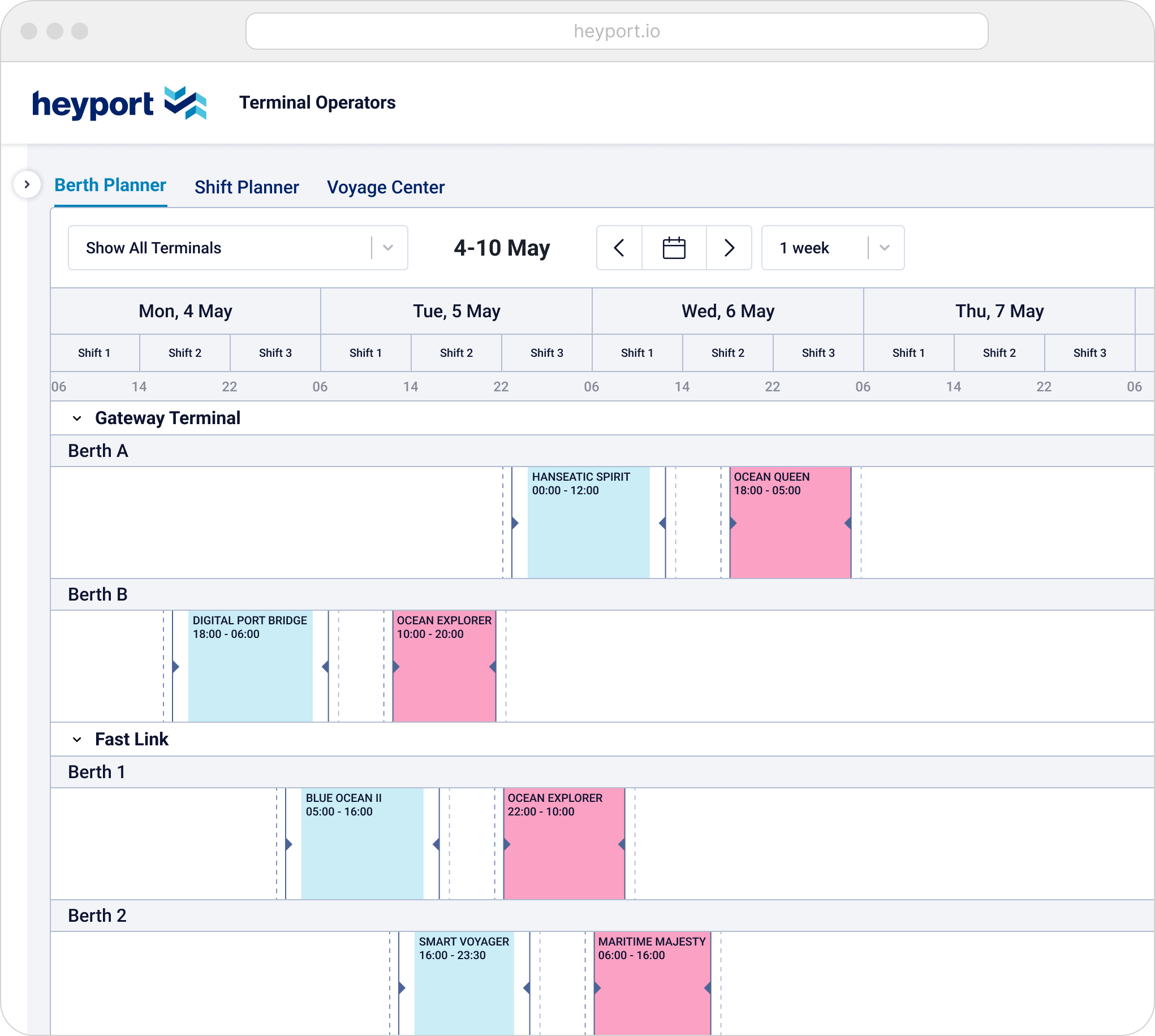
Task: Click the heyport logo
Action: coord(119,103)
